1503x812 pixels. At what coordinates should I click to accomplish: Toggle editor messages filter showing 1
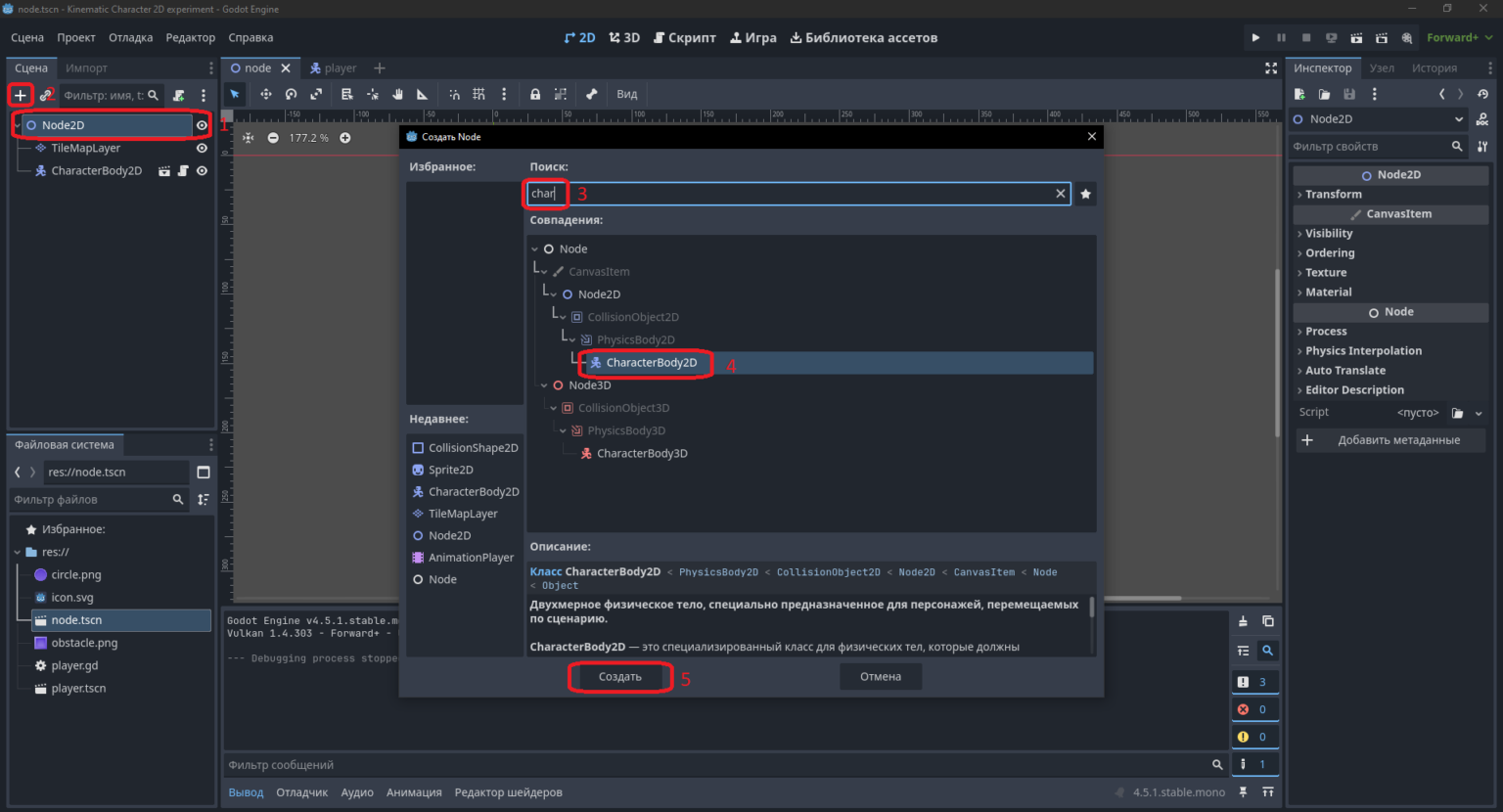tap(1253, 764)
